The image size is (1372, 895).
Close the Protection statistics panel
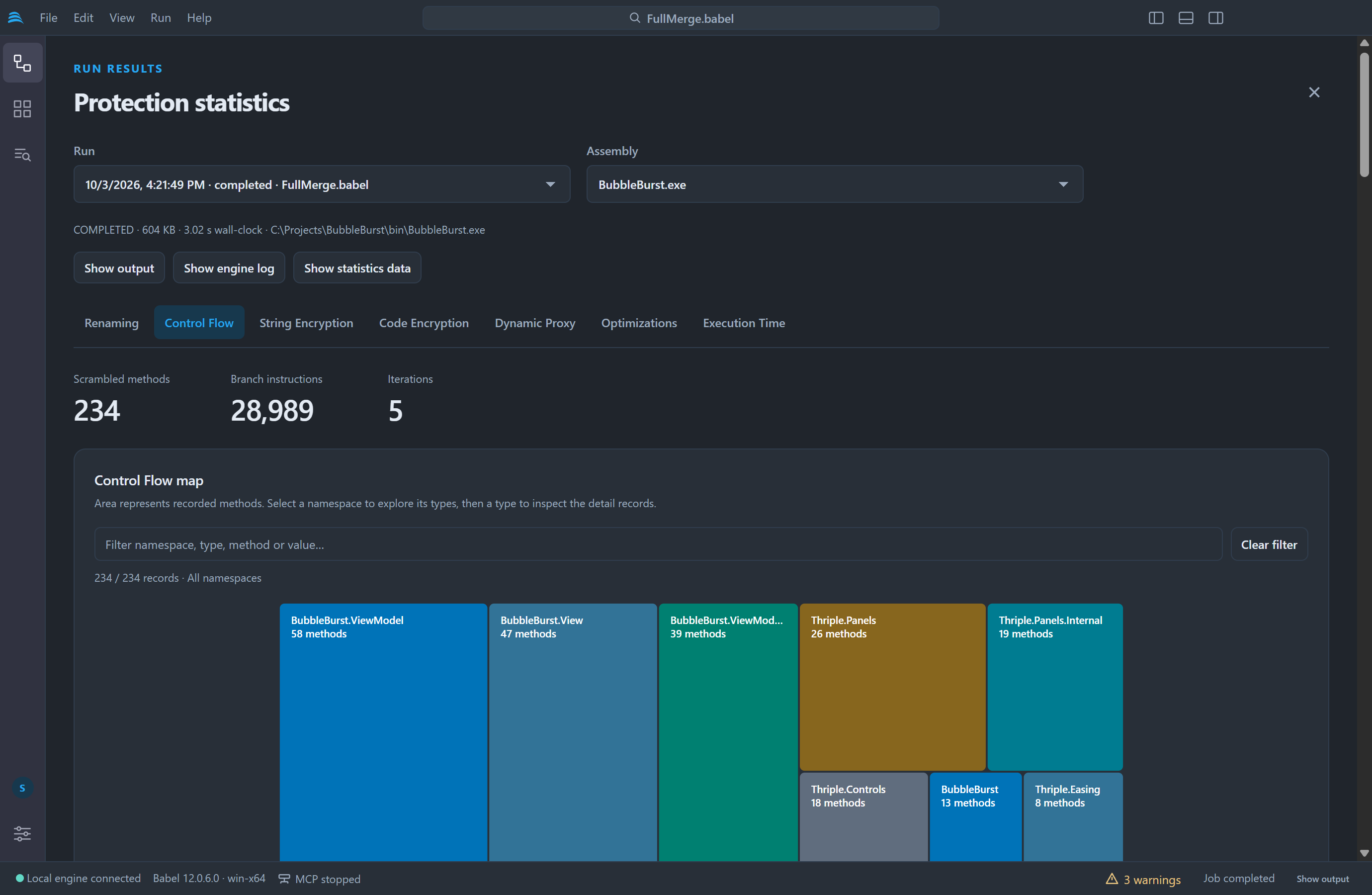point(1314,92)
